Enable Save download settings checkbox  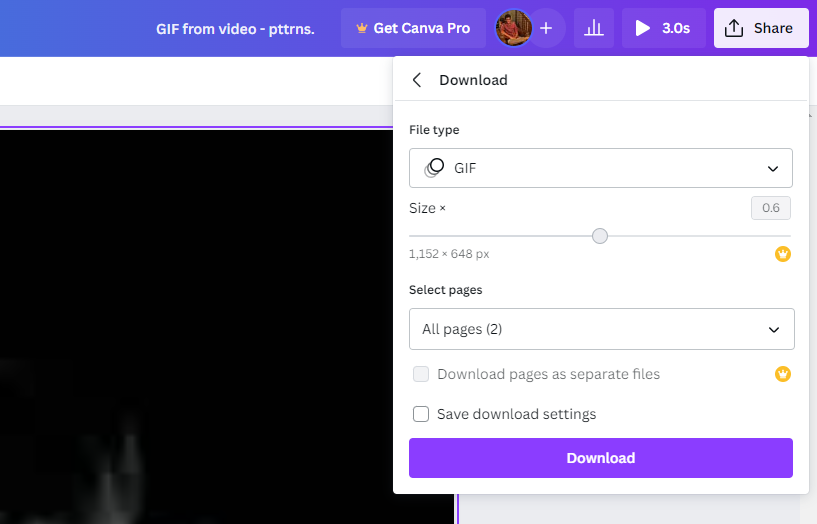(x=421, y=414)
